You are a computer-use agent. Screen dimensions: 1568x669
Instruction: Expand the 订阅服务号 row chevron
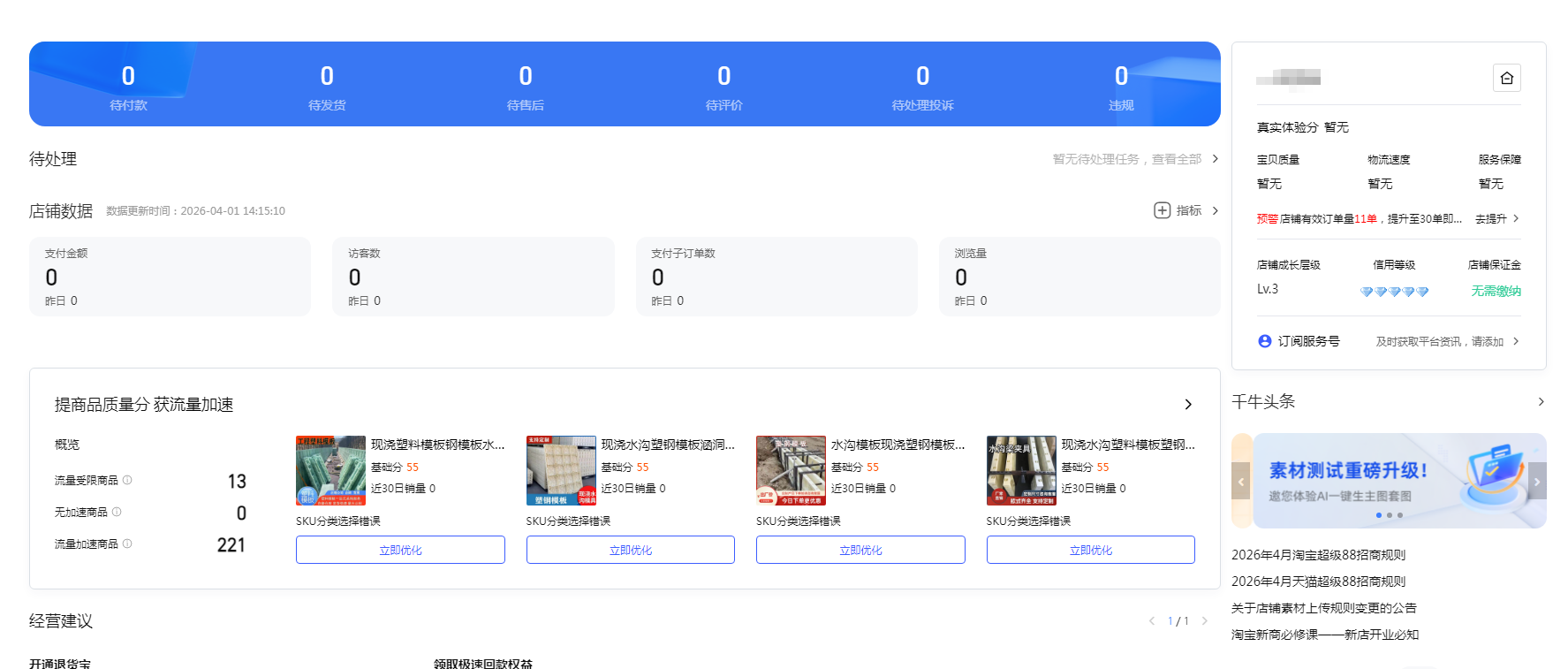coord(1516,341)
